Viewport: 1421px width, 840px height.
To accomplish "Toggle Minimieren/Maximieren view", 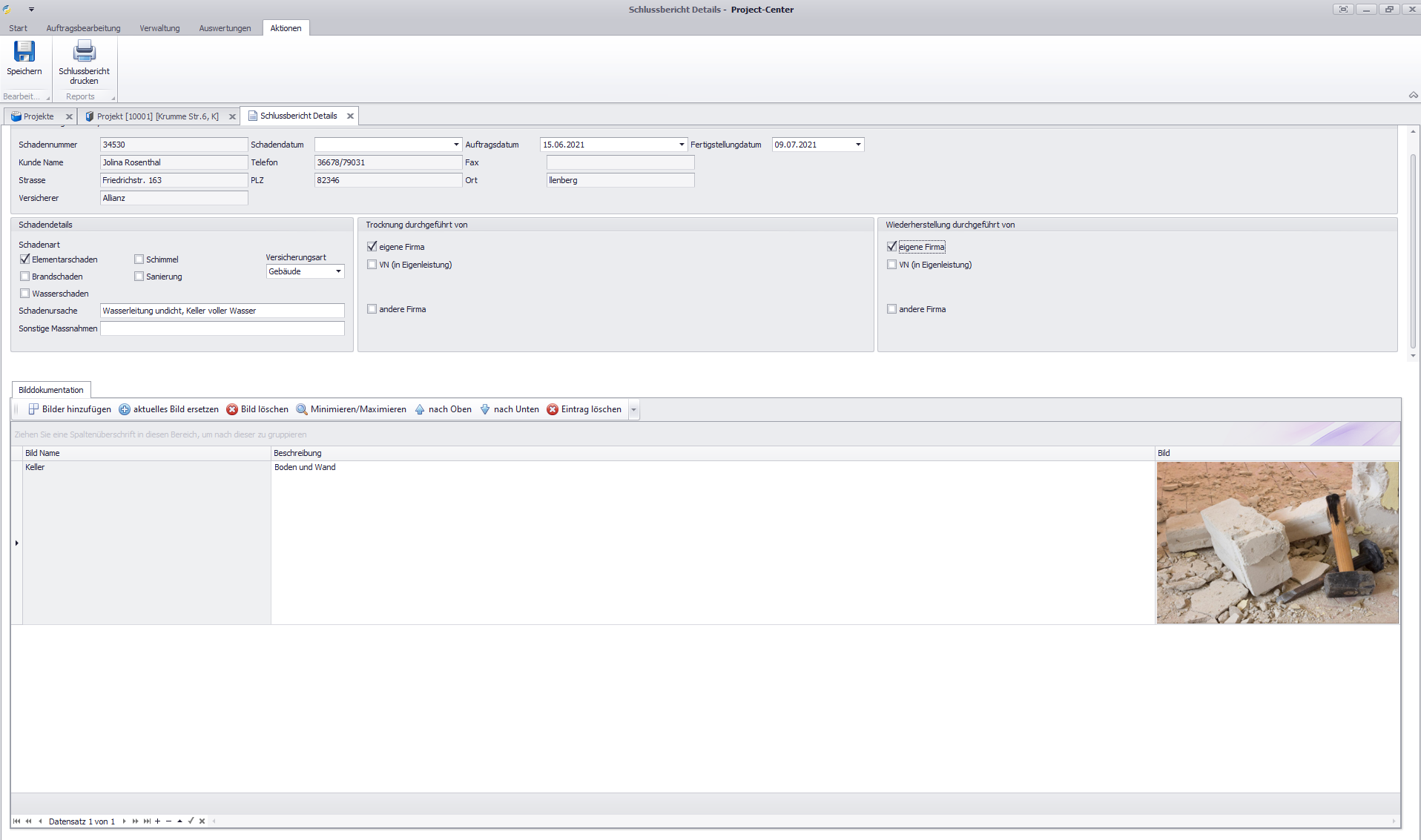I will (352, 409).
